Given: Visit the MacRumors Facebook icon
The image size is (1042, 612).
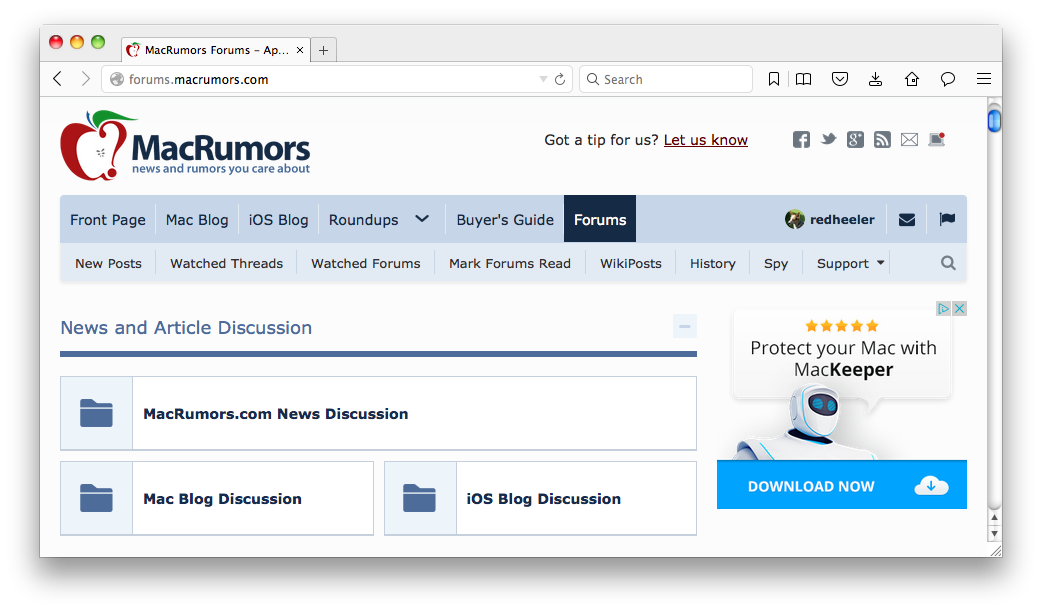Looking at the screenshot, I should click(x=801, y=140).
